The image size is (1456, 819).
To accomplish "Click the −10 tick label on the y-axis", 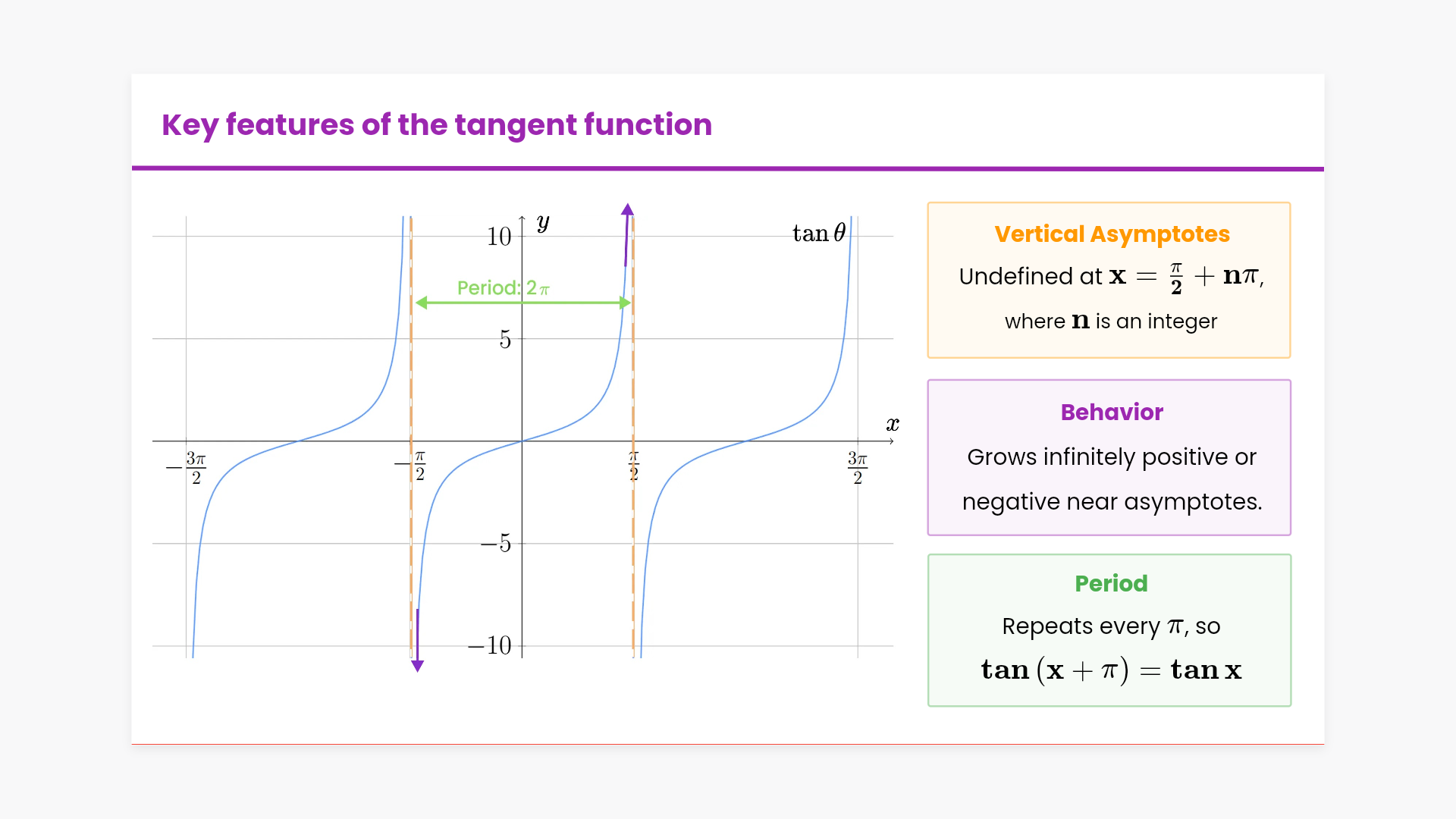I will pyautogui.click(x=491, y=645).
